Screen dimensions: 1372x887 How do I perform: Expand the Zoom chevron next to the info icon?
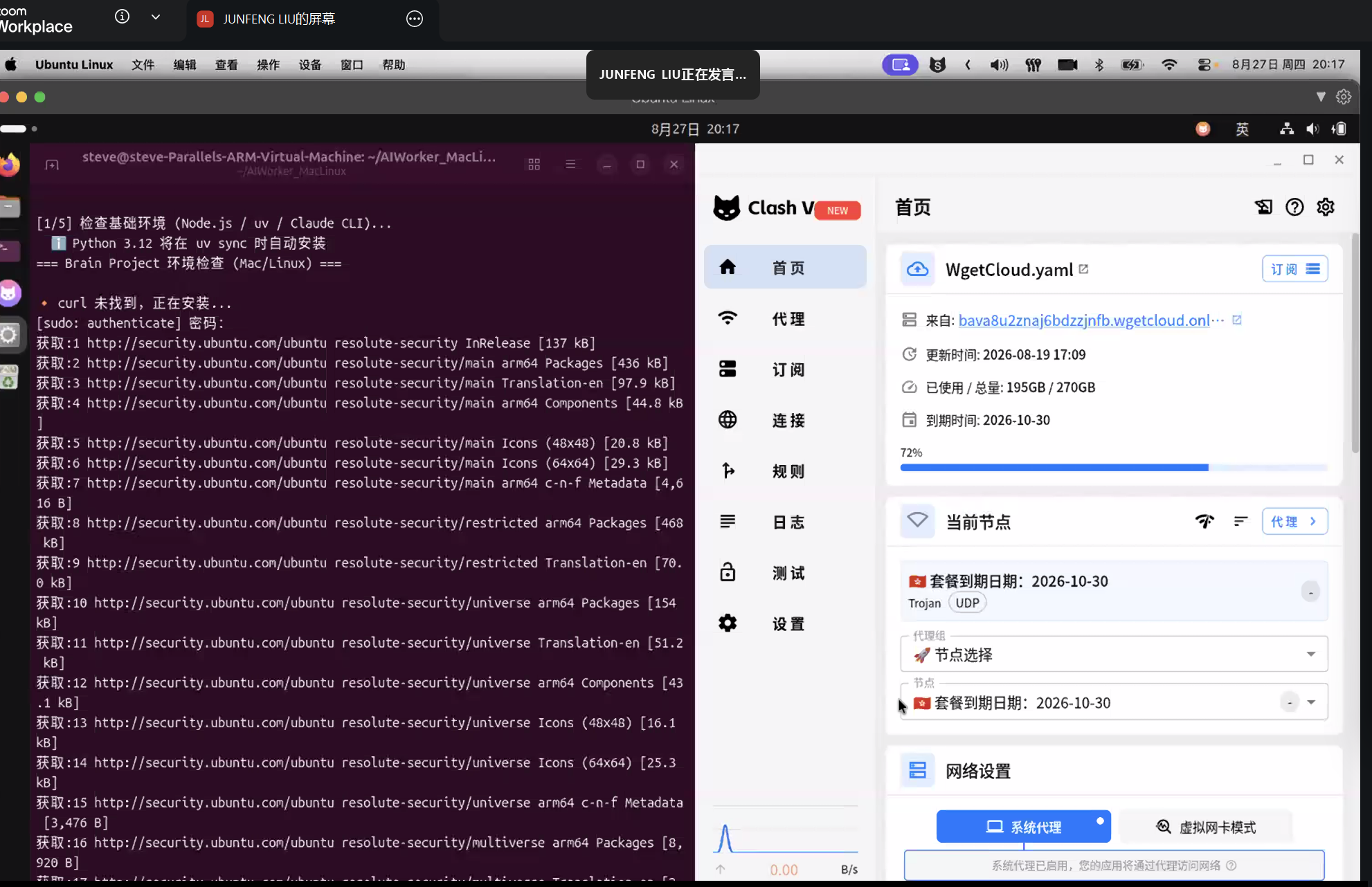pyautogui.click(x=156, y=17)
